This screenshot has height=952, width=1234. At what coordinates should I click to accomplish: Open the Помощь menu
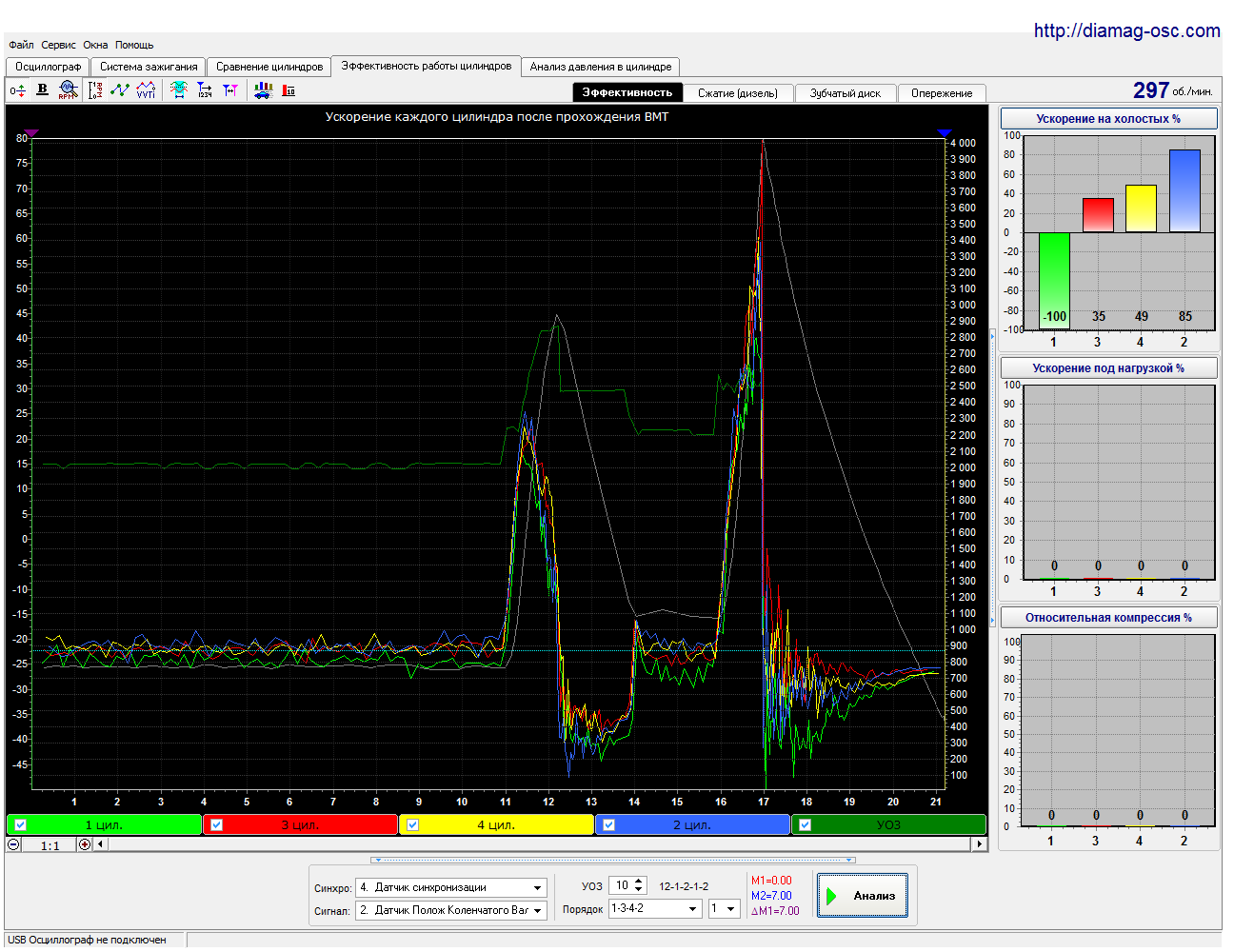pyautogui.click(x=134, y=45)
